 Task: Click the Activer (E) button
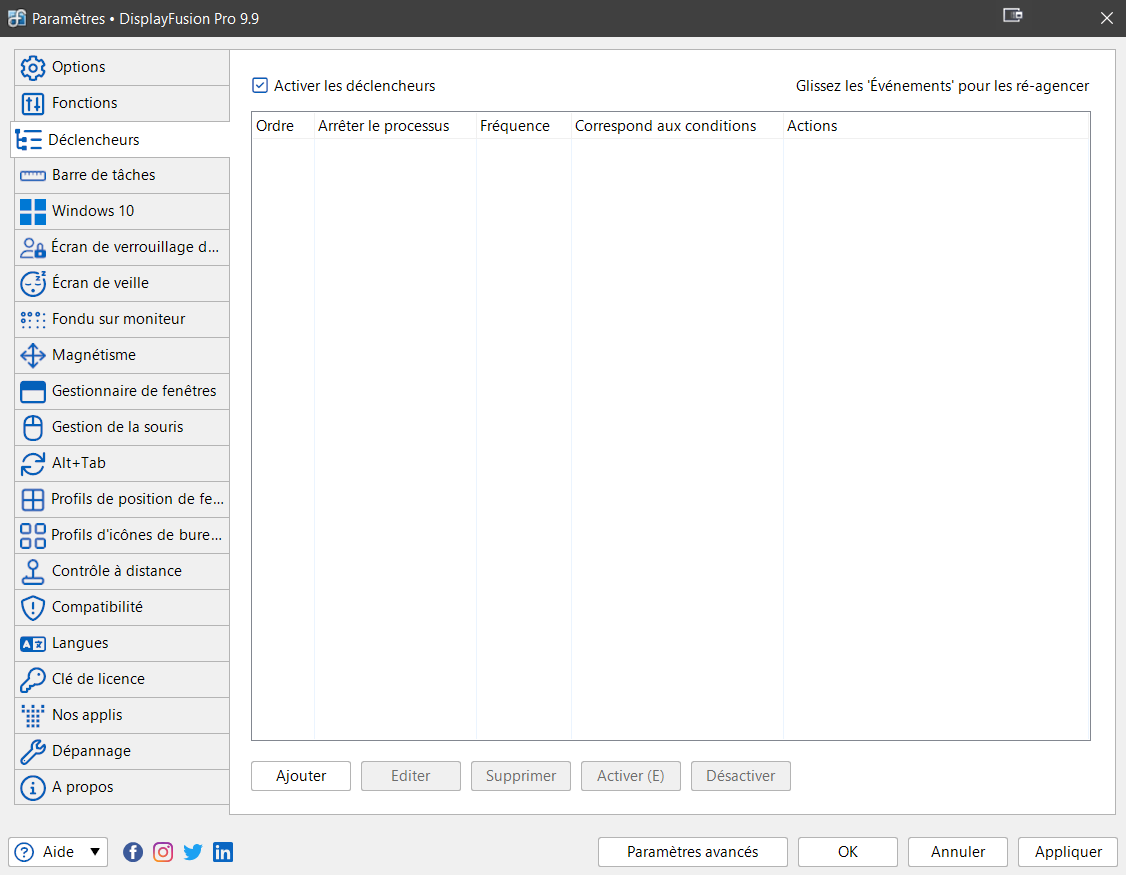[631, 776]
